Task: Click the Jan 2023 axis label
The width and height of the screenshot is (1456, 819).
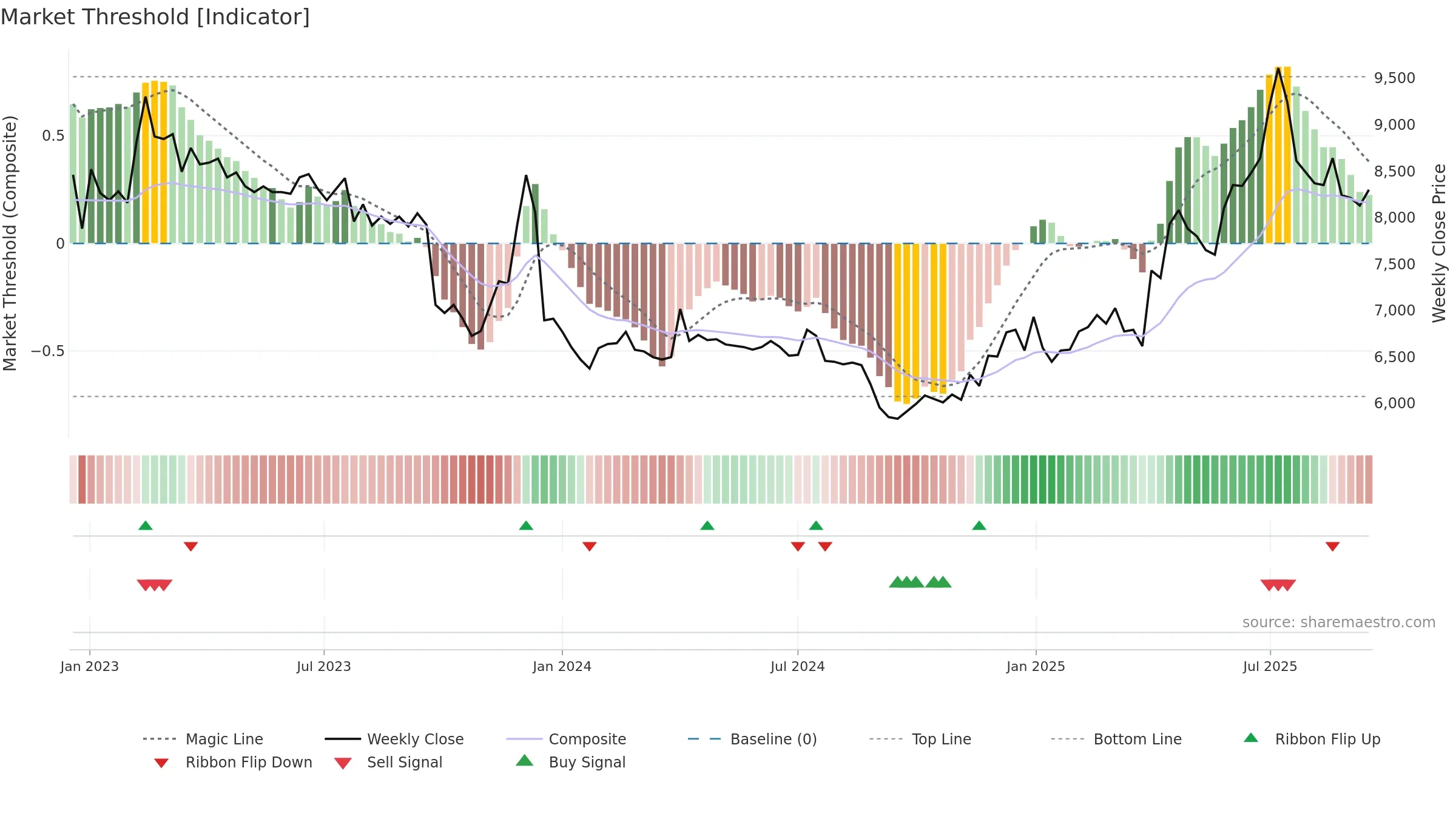Action: pyautogui.click(x=90, y=666)
